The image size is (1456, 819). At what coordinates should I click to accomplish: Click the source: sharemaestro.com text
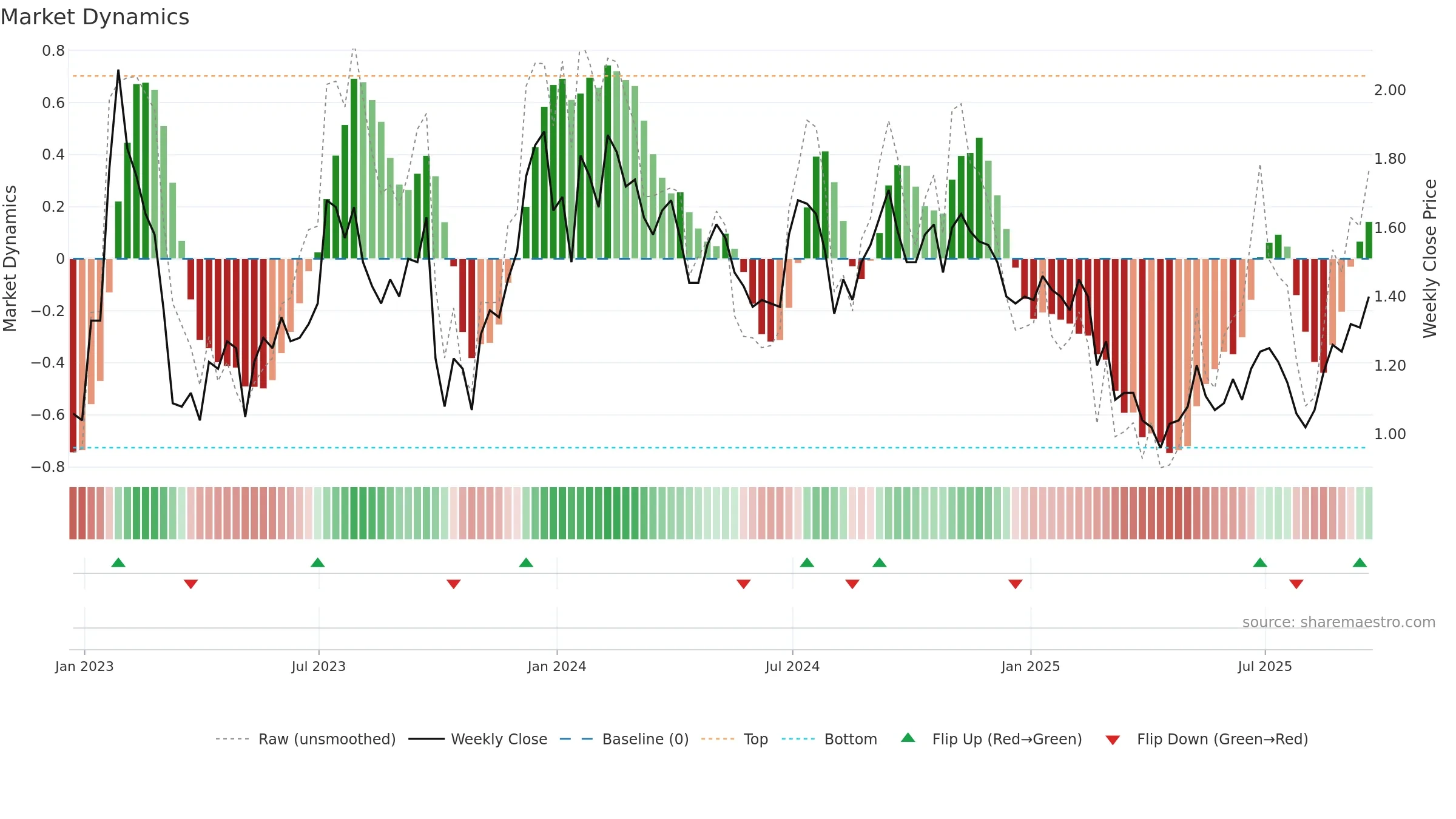click(x=1339, y=622)
